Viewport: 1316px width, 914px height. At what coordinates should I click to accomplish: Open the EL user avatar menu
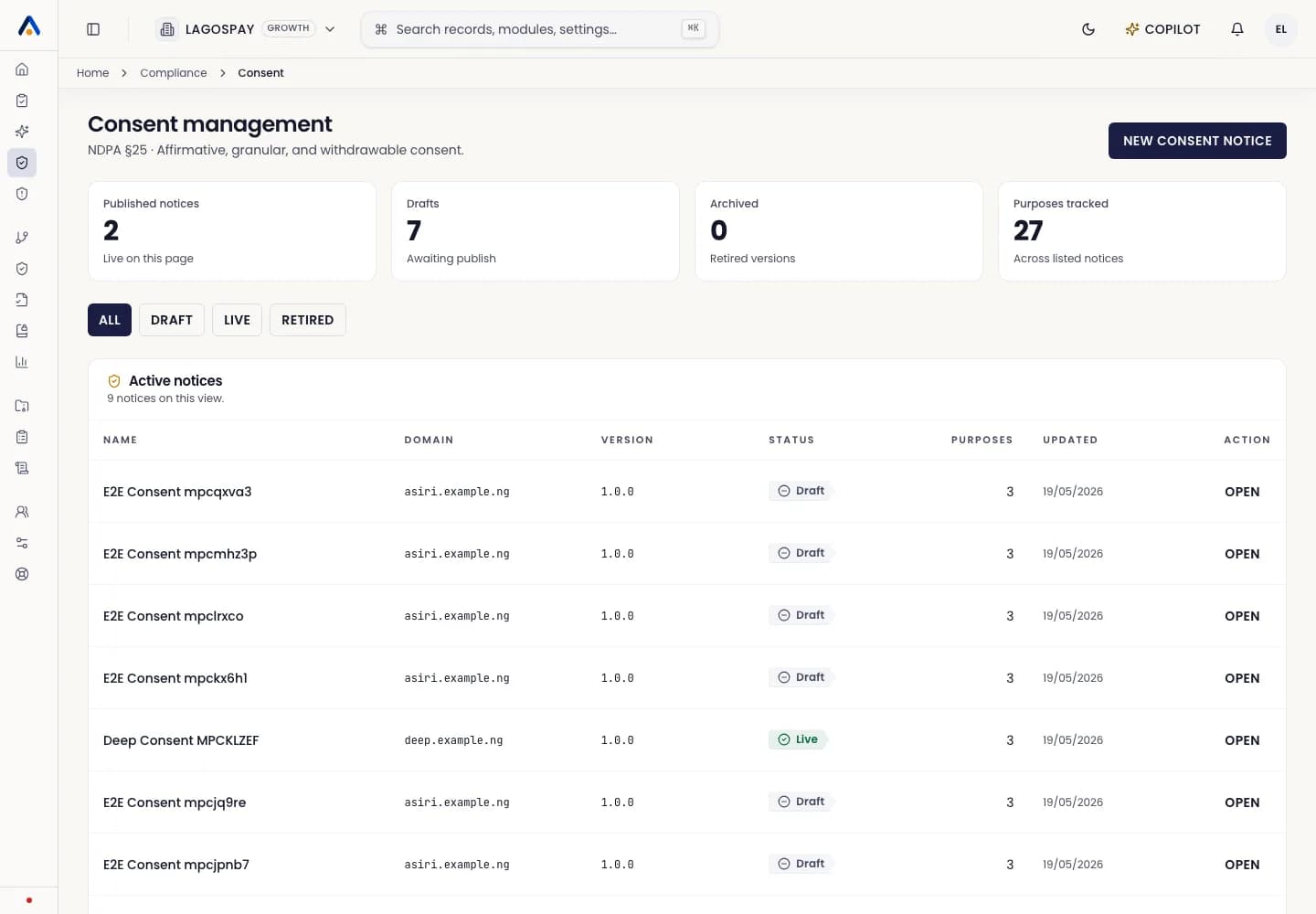point(1281,29)
